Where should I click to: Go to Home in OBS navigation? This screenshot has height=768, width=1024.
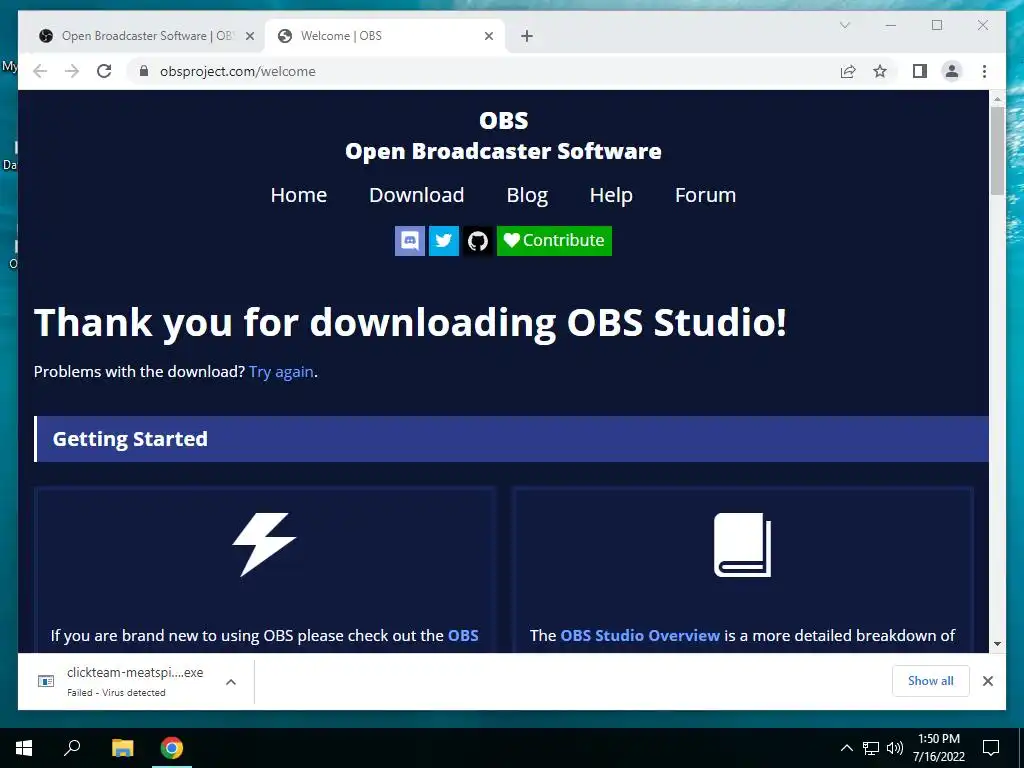pos(298,195)
